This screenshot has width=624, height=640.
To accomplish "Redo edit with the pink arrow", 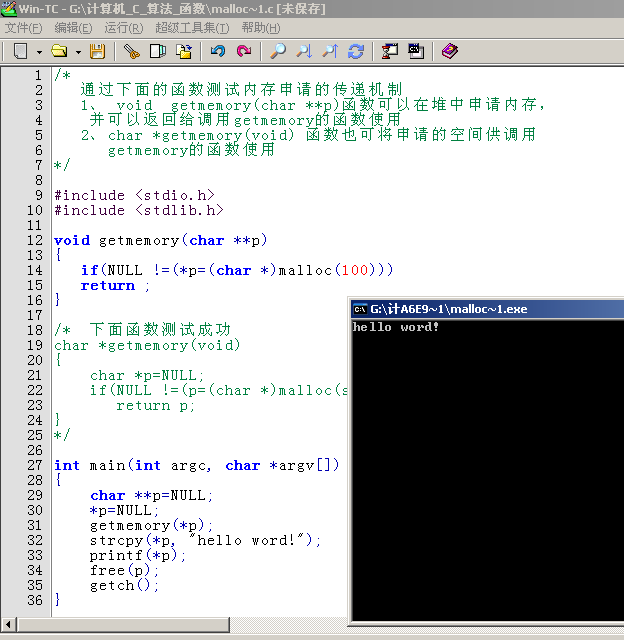I will (244, 51).
